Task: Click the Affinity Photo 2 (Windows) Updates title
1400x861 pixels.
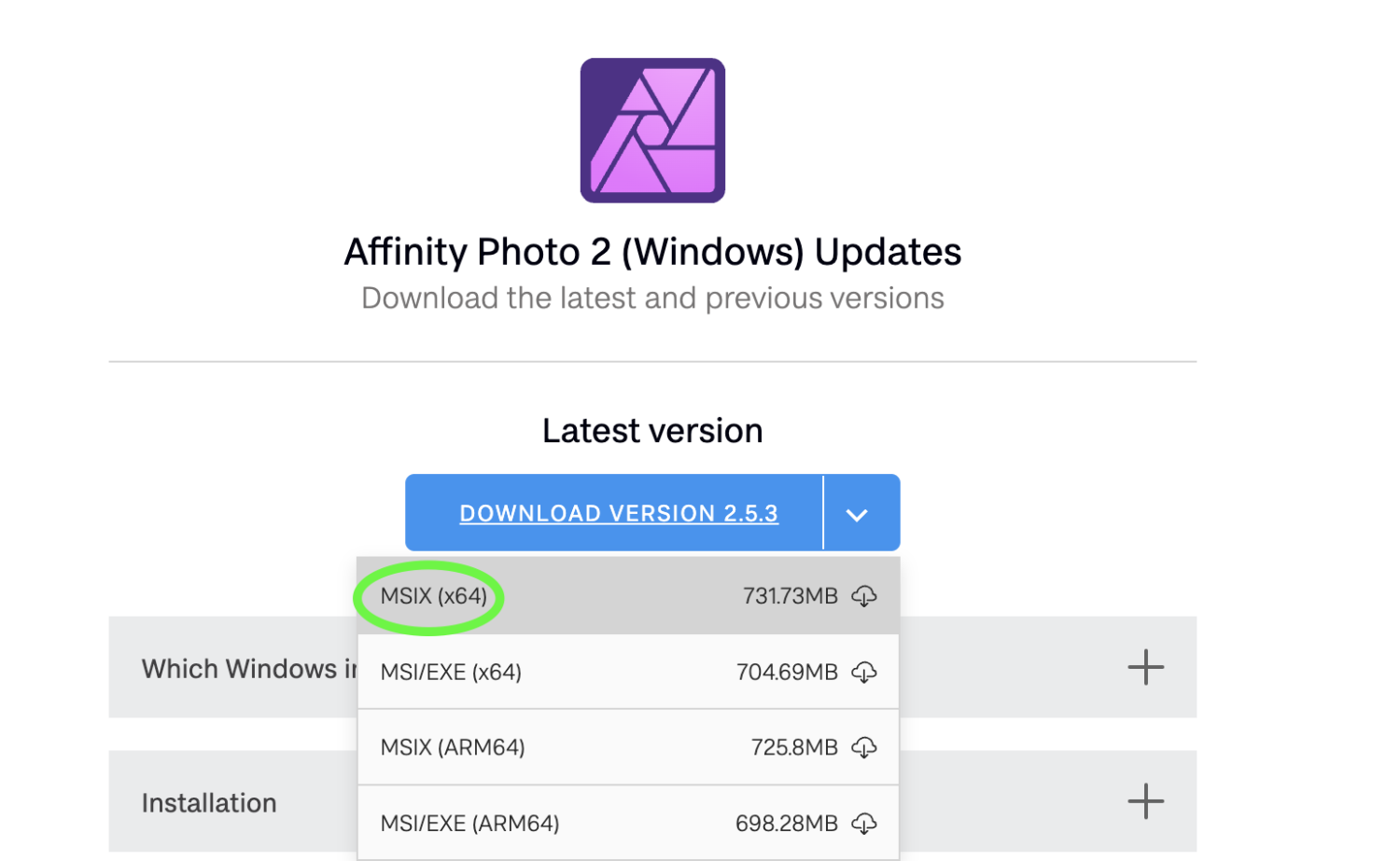Action: pyautogui.click(x=652, y=252)
